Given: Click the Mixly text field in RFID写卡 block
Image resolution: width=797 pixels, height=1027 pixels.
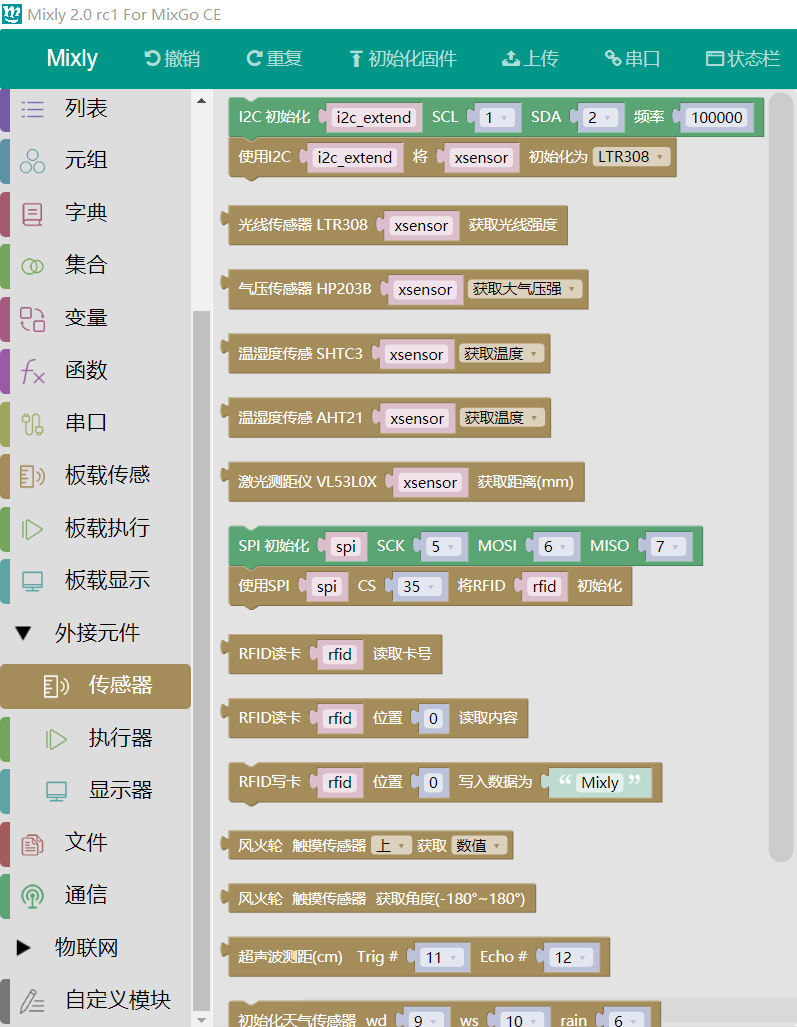Looking at the screenshot, I should 600,783.
